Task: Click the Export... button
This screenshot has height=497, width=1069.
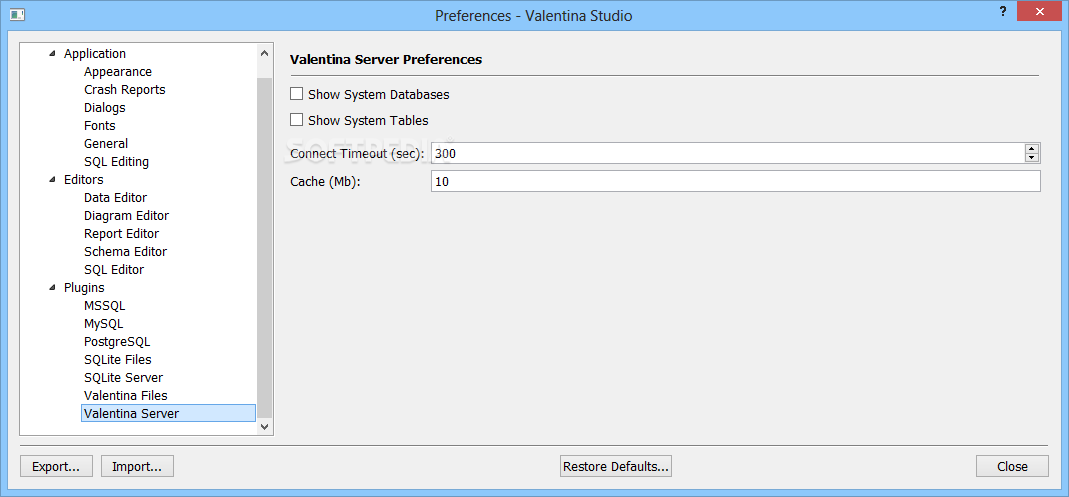Action: point(56,466)
